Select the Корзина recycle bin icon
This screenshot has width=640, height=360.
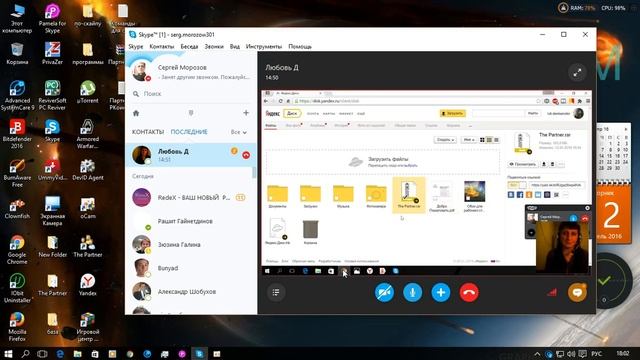pyautogui.click(x=17, y=54)
